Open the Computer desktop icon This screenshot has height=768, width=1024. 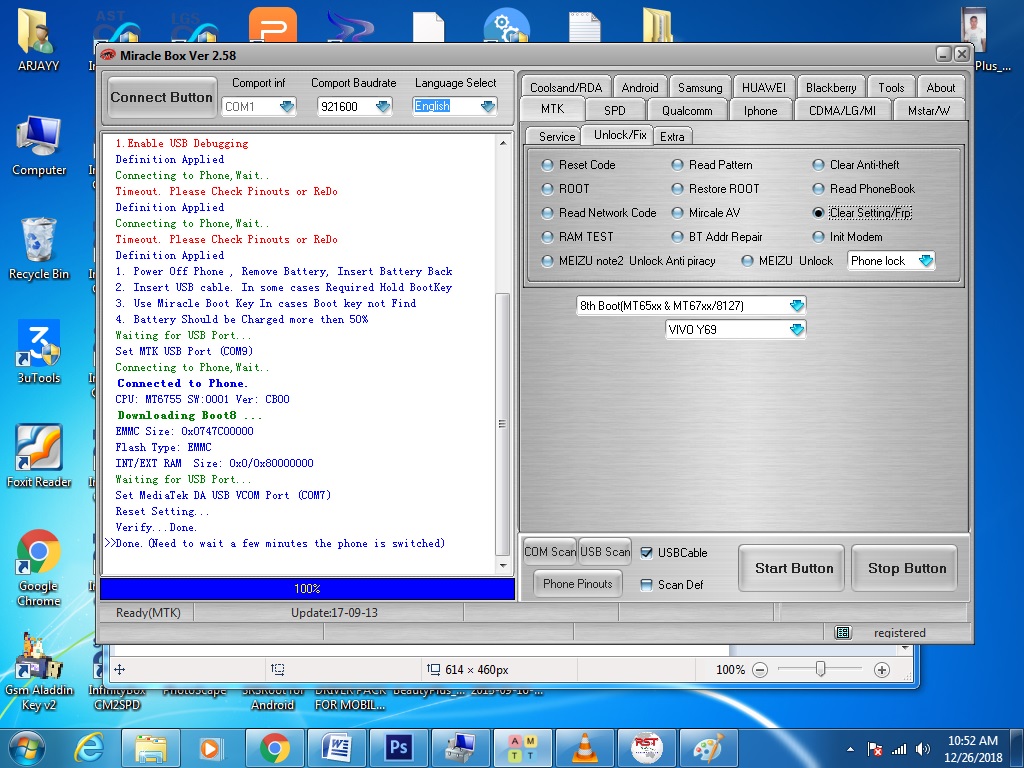39,146
